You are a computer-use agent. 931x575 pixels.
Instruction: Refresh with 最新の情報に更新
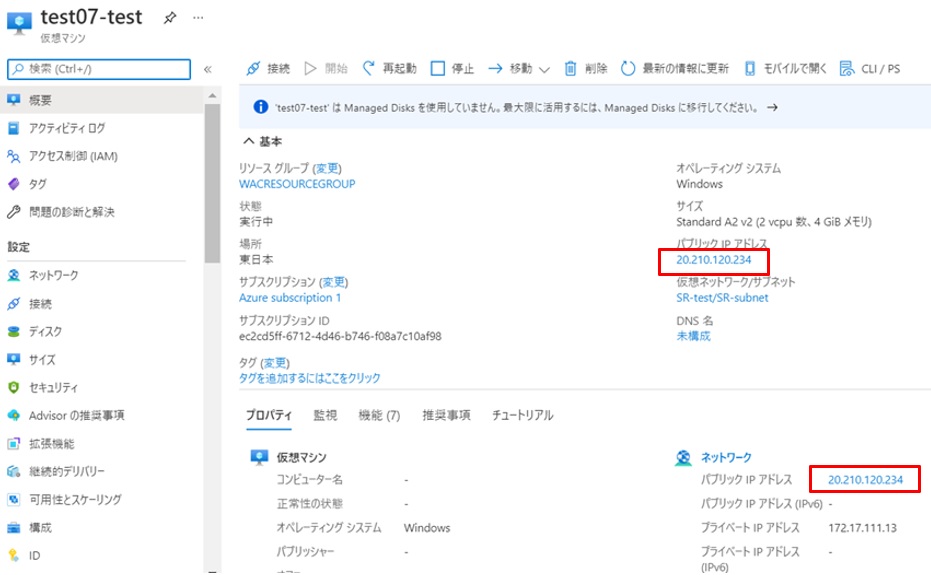(674, 68)
